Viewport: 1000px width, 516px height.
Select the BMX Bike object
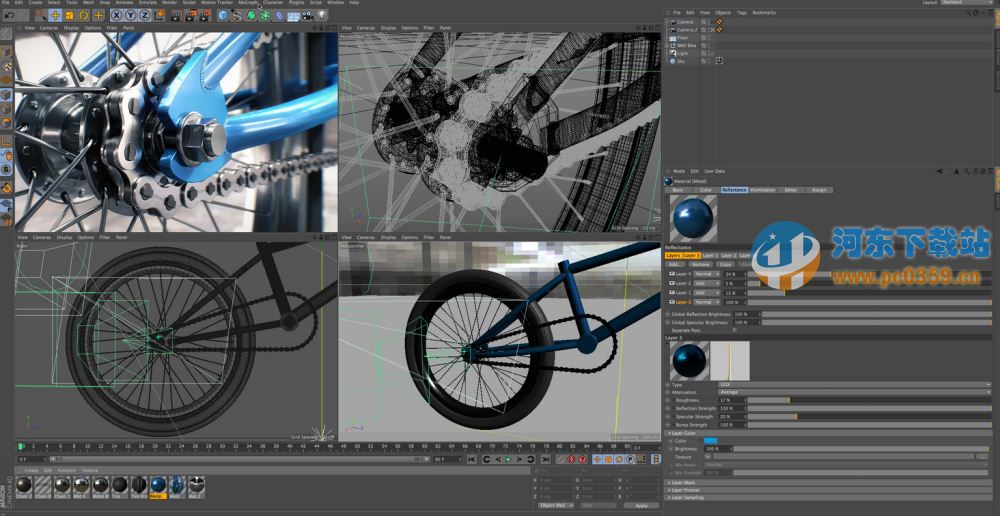tap(686, 46)
